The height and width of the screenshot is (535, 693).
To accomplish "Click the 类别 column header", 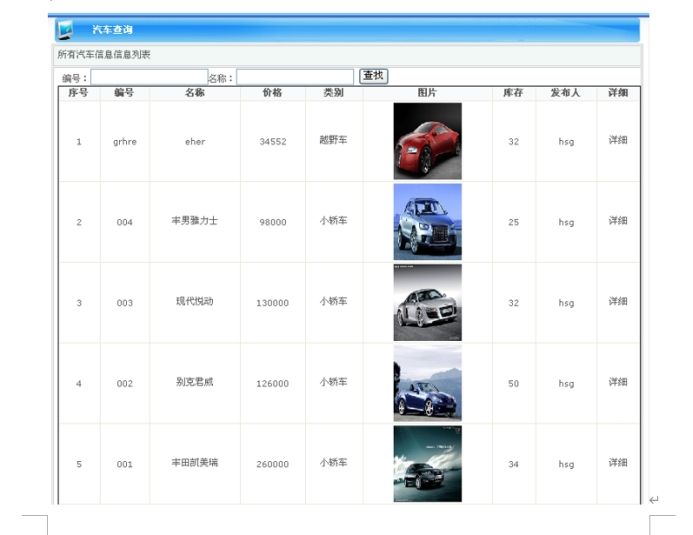I will pos(334,93).
